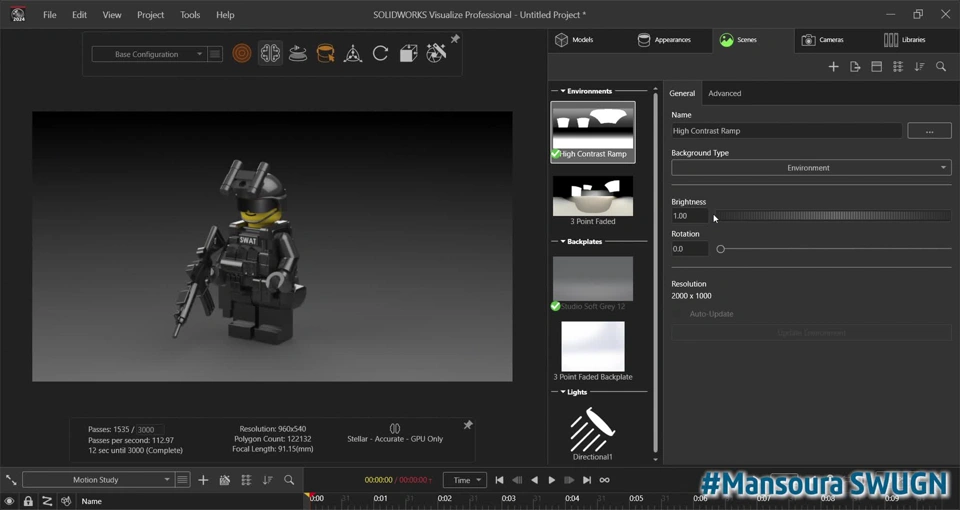Viewport: 960px width, 510px height.
Task: Click the camera aperture wand icon
Action: pos(436,54)
